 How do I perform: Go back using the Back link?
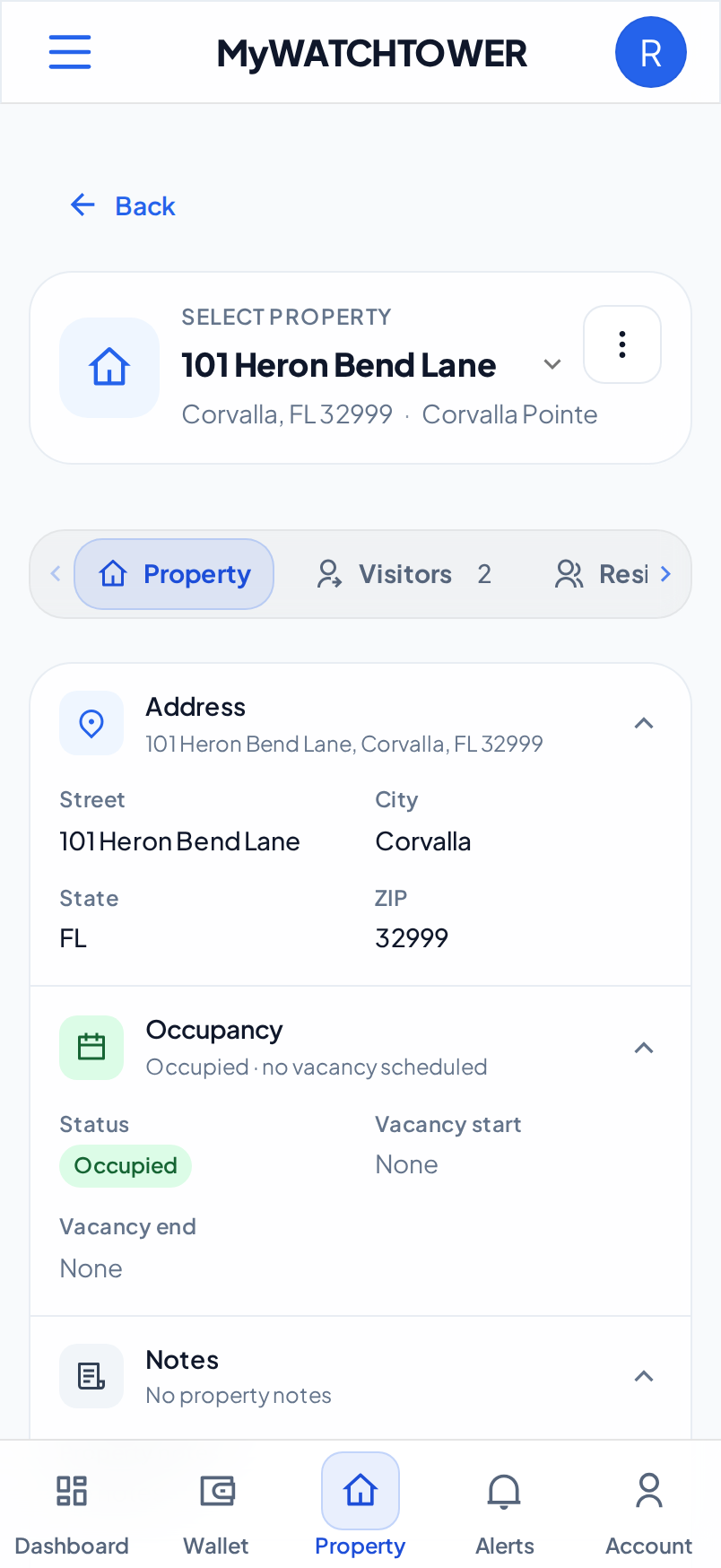click(x=123, y=206)
